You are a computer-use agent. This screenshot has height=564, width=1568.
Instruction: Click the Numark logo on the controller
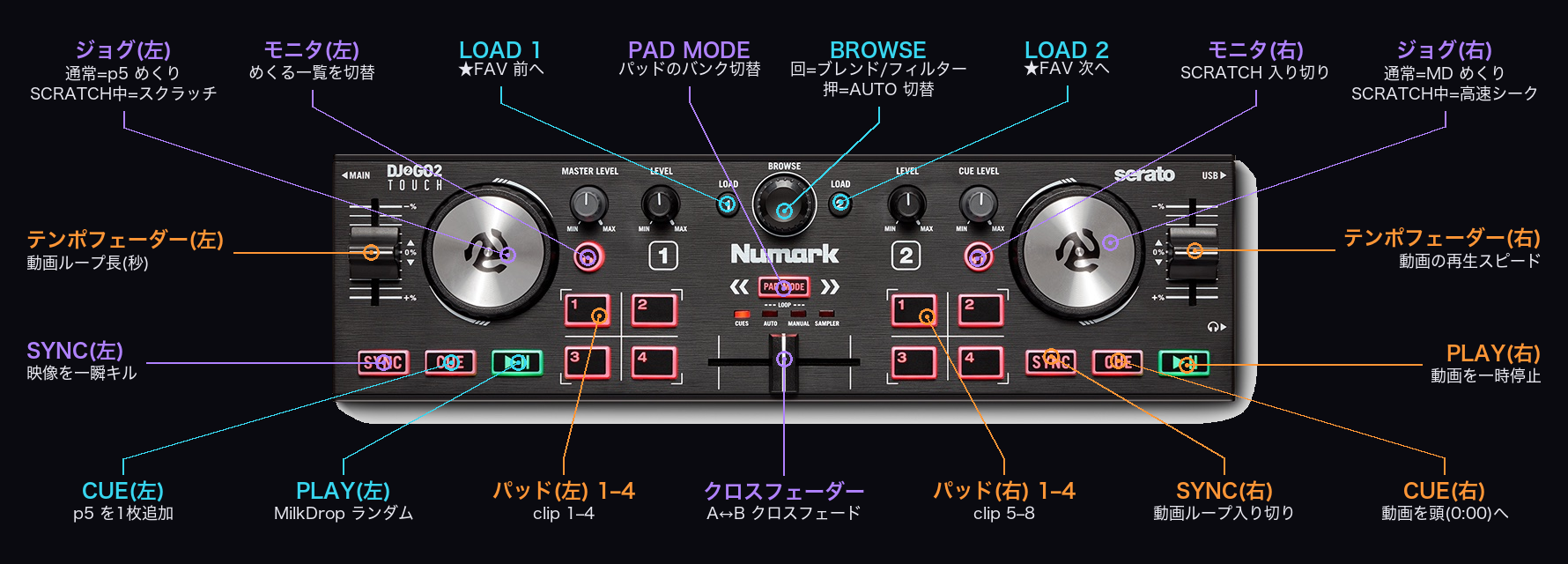click(x=784, y=255)
